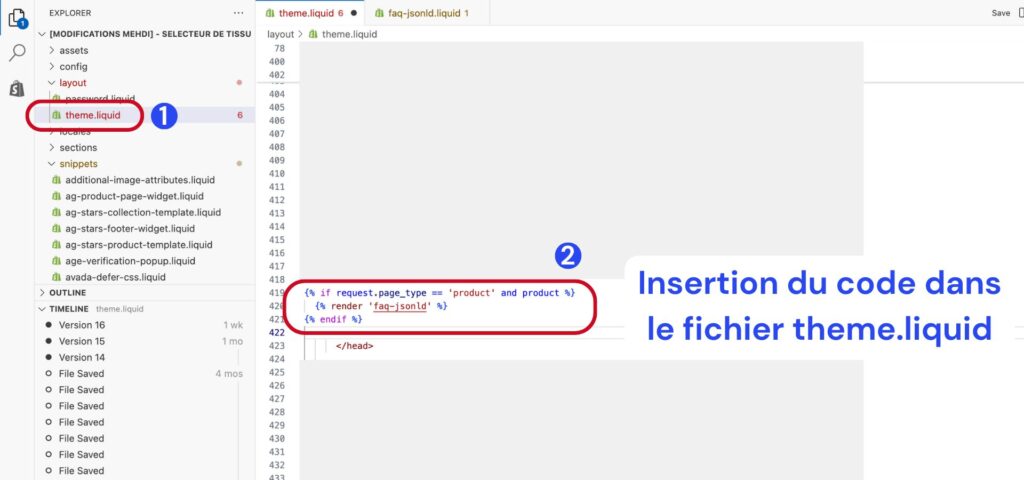Open ag-stars-product-template.liquid snippet
The image size is (1024, 480).
138,245
